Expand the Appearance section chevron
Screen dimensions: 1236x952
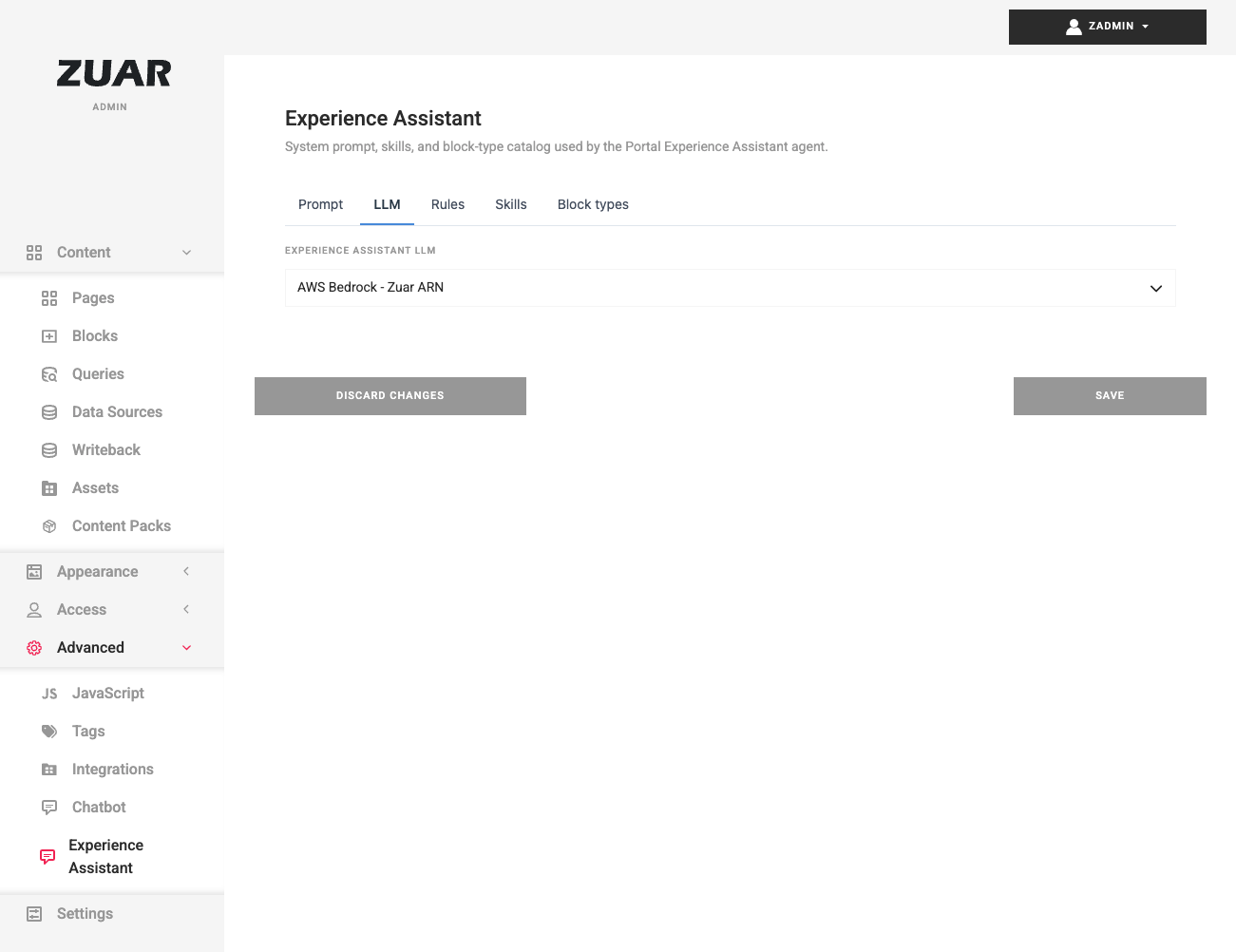tap(186, 571)
